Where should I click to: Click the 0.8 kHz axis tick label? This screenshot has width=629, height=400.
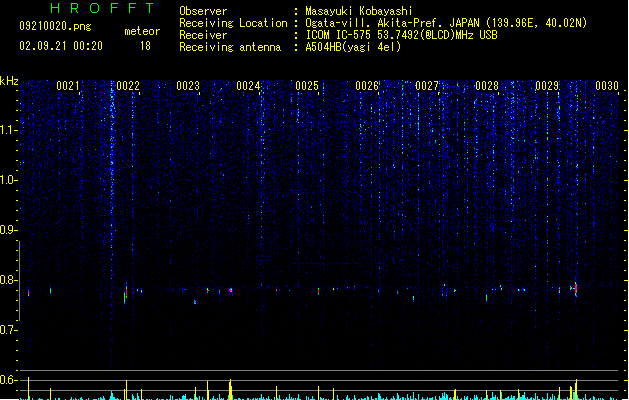[x=8, y=280]
